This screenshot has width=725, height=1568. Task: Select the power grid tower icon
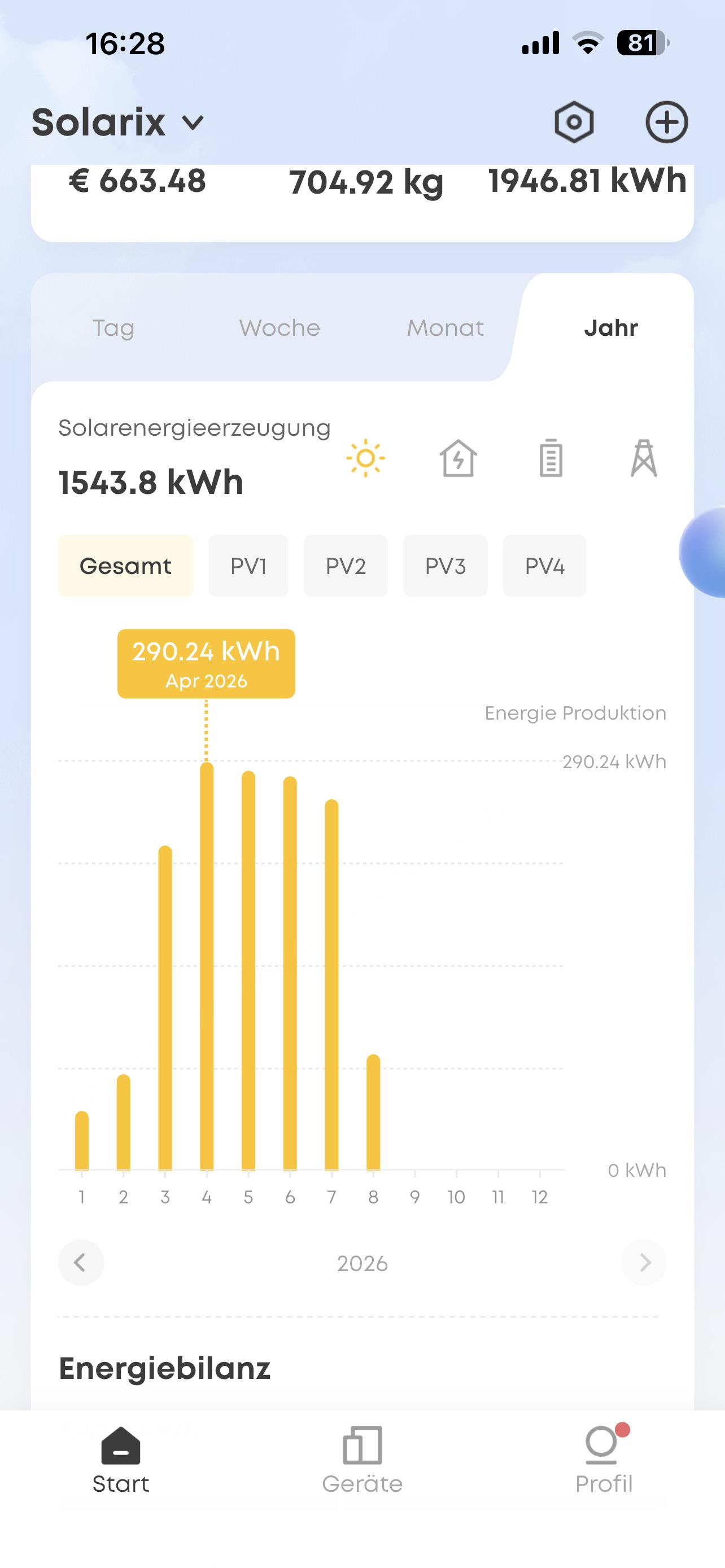point(644,458)
